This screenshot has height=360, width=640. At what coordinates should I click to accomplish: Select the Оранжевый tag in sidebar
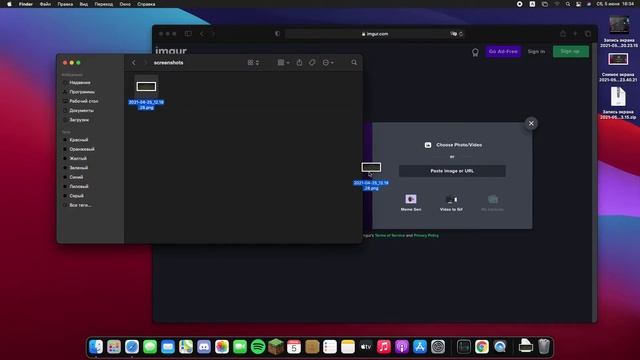coord(82,149)
